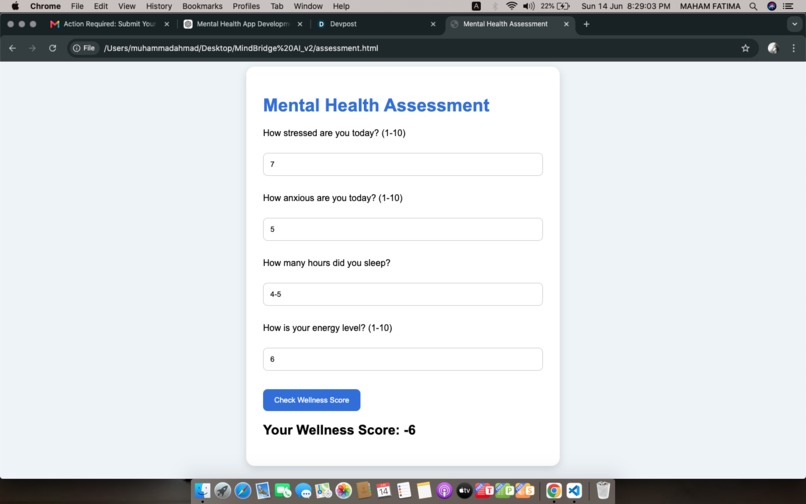806x504 pixels.
Task: Open a new tab with the plus button
Action: coord(586,24)
